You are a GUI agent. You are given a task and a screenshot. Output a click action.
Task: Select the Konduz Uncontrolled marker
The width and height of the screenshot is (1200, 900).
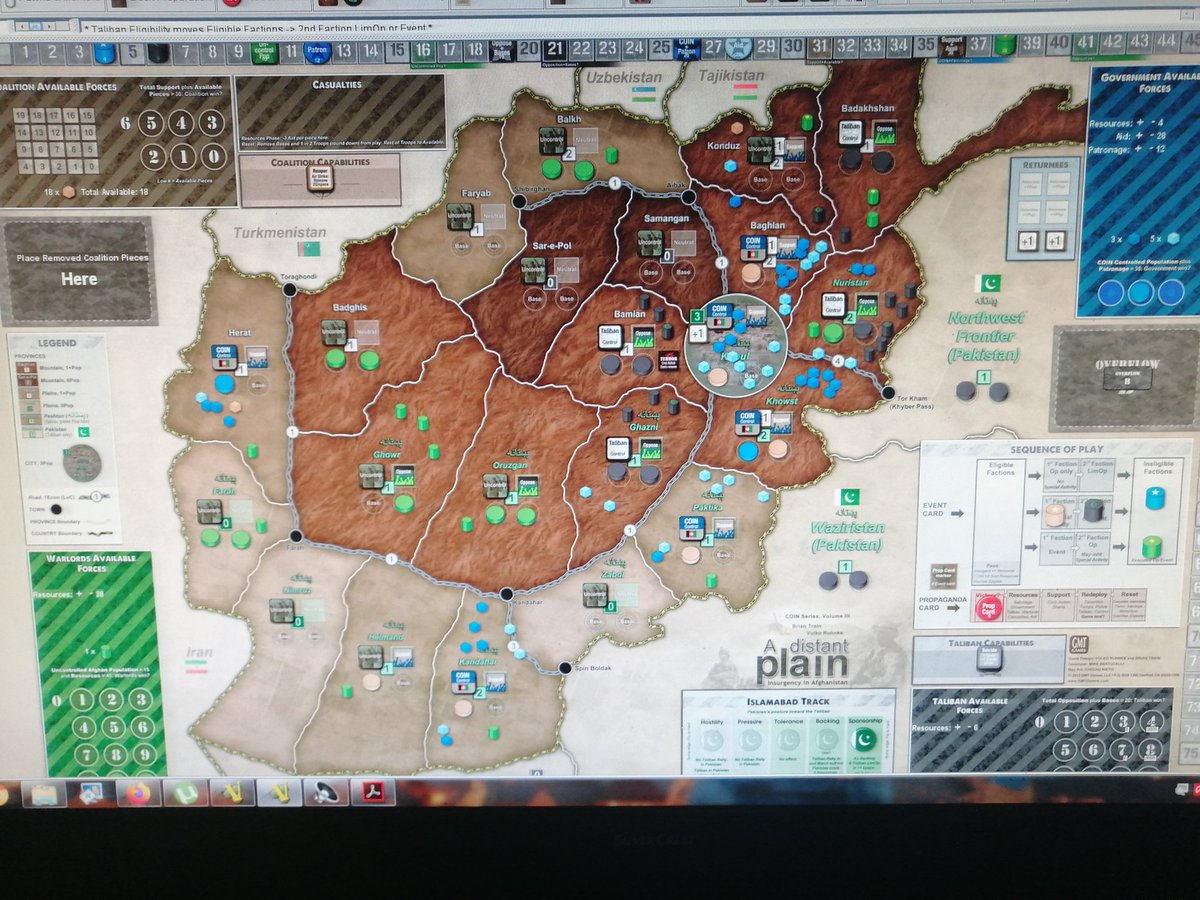[x=760, y=150]
